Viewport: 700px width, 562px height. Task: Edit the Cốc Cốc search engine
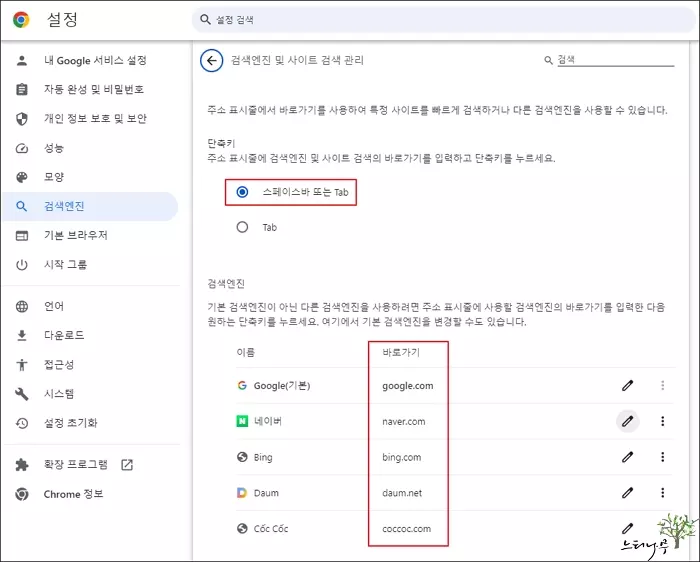pyautogui.click(x=628, y=528)
